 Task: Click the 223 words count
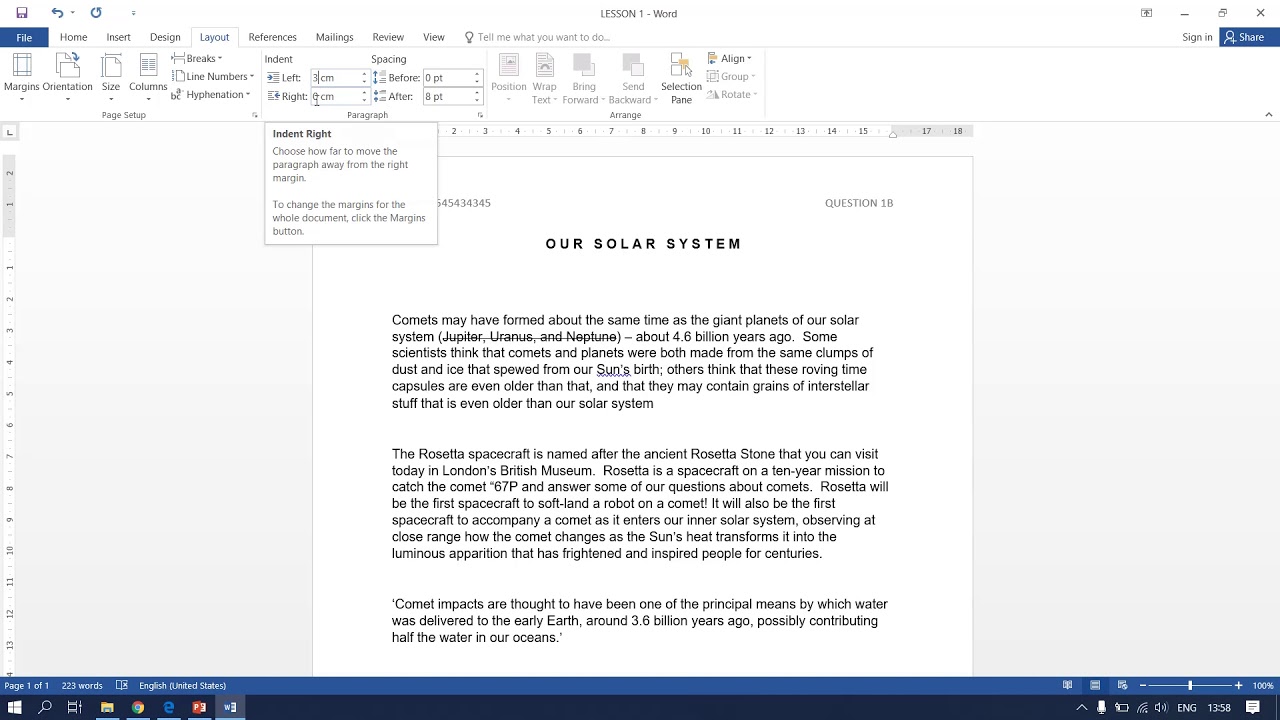pos(82,686)
